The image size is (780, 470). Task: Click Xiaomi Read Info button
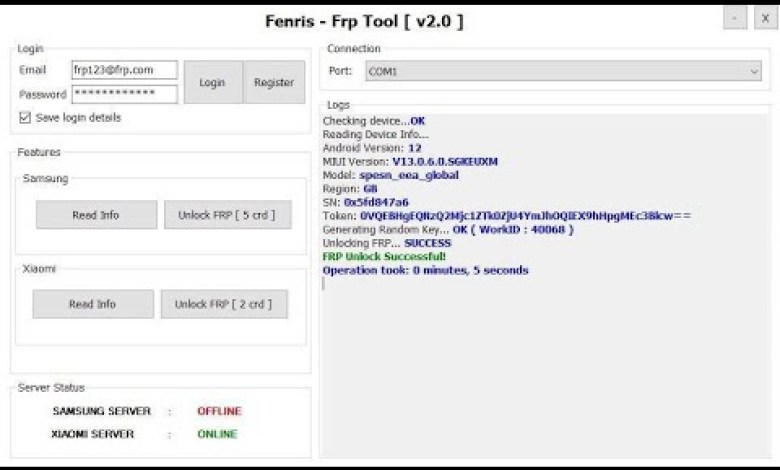point(93,304)
